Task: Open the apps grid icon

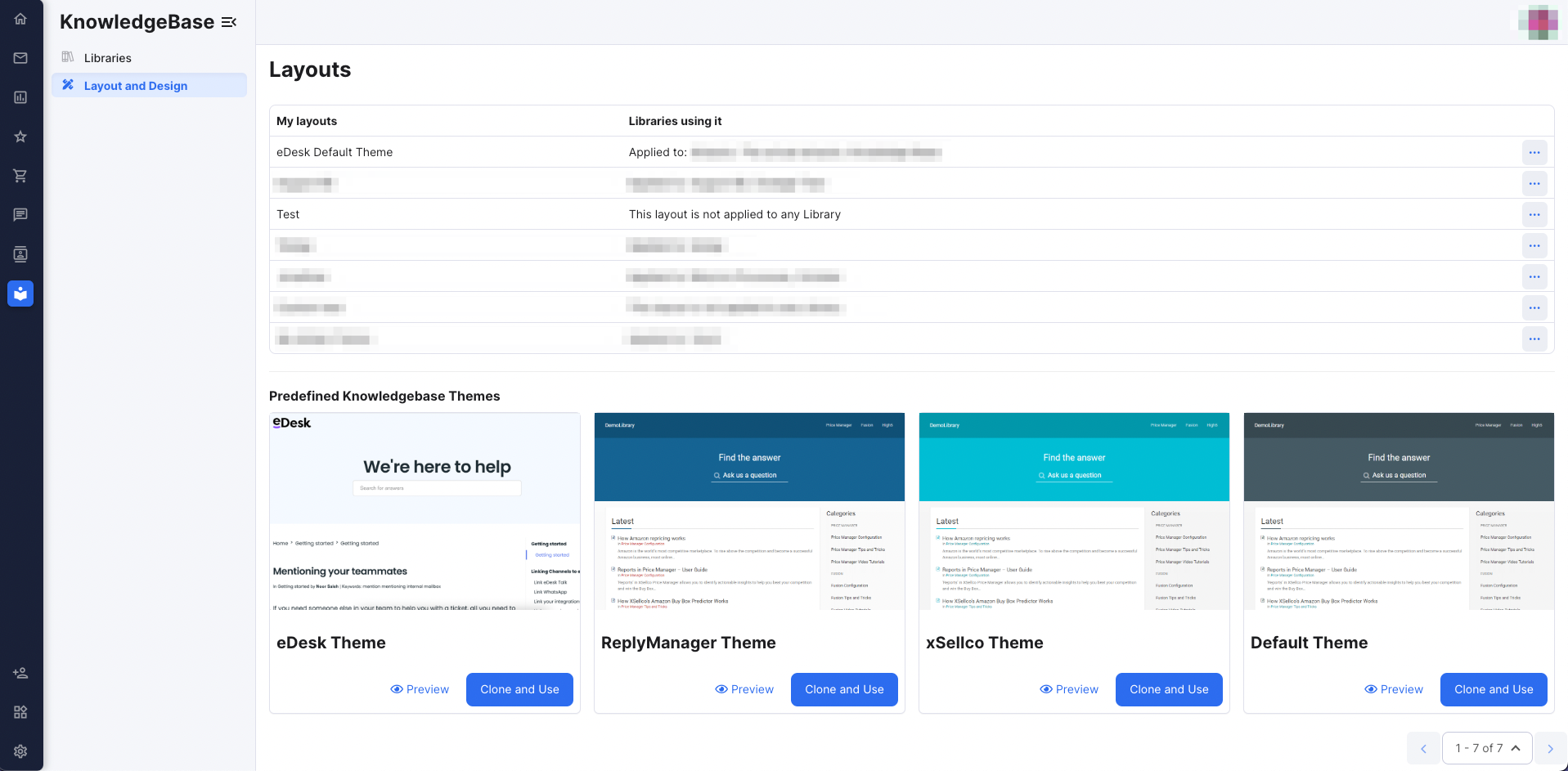Action: pyautogui.click(x=20, y=712)
